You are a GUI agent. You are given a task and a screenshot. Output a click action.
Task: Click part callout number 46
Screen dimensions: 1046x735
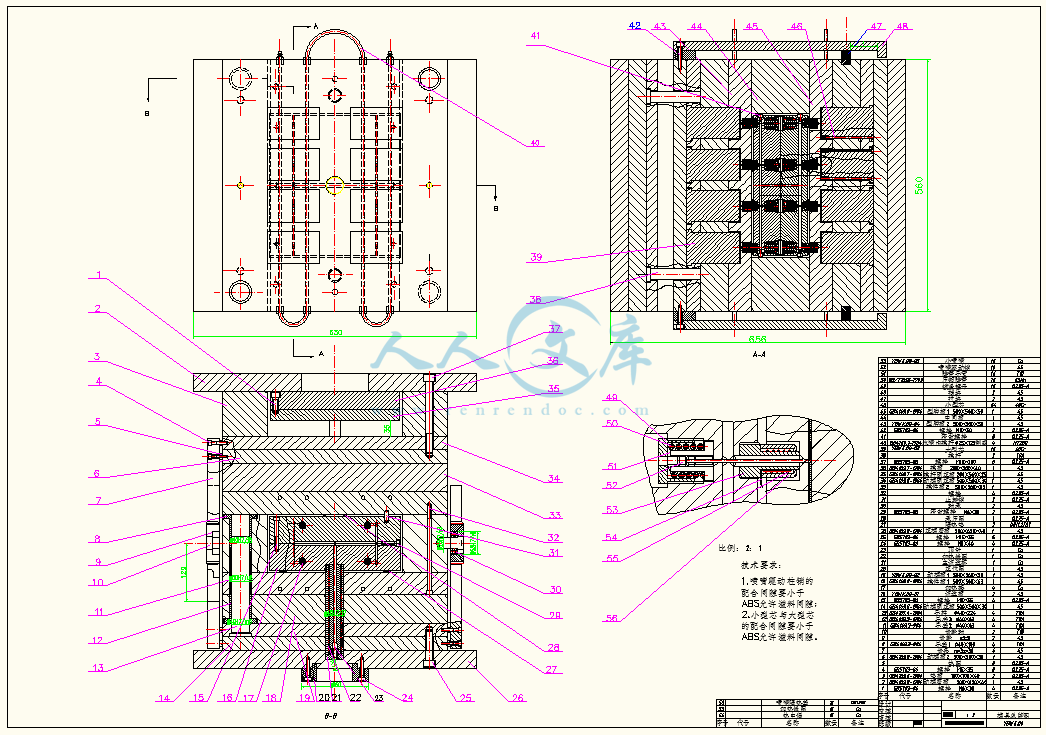tap(797, 27)
